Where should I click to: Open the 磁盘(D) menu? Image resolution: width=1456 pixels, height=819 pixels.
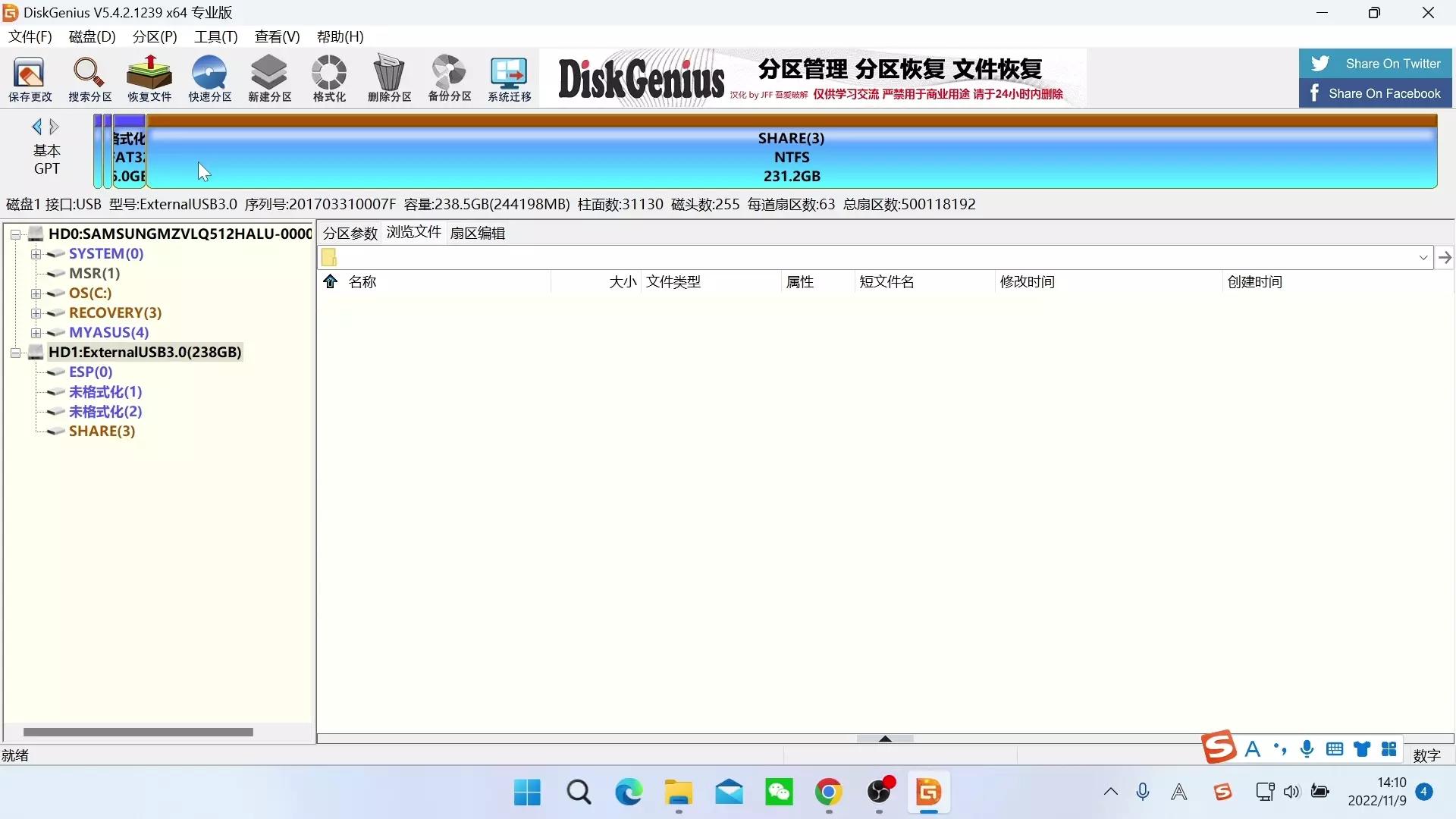[91, 36]
